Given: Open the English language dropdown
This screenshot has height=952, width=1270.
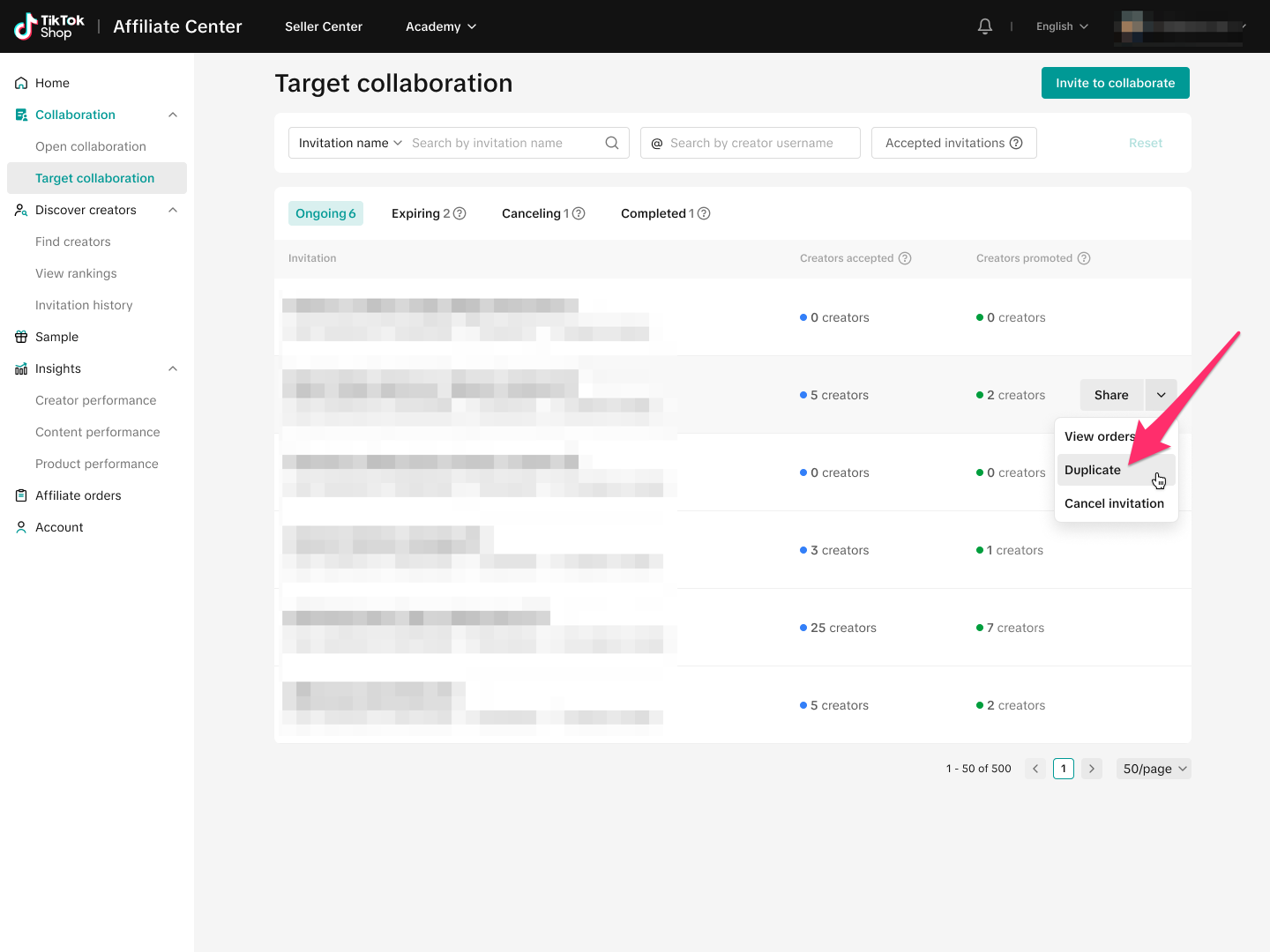Looking at the screenshot, I should point(1062,26).
